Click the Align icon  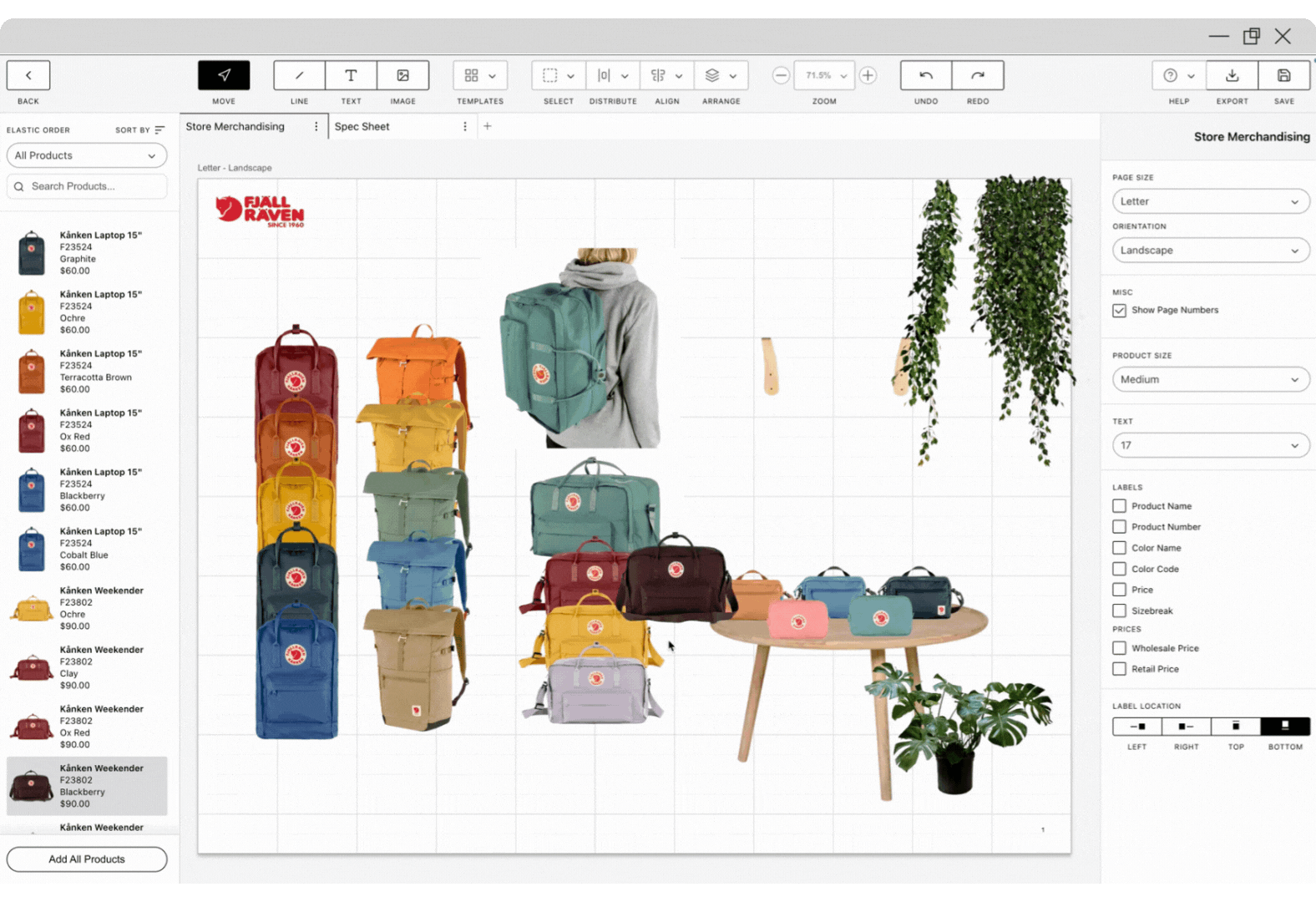click(x=658, y=75)
